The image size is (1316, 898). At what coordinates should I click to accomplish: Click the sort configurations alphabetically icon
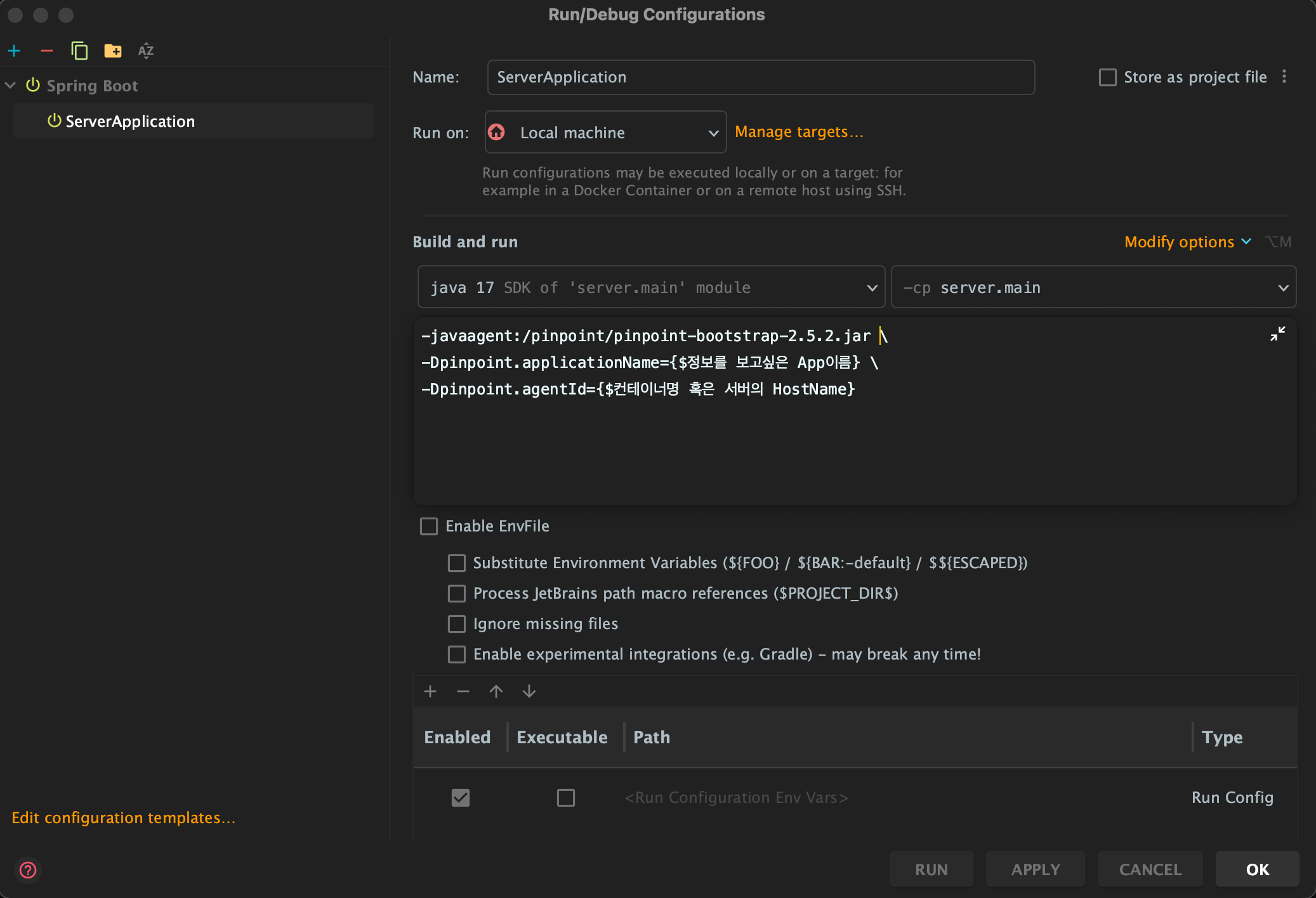pos(146,51)
